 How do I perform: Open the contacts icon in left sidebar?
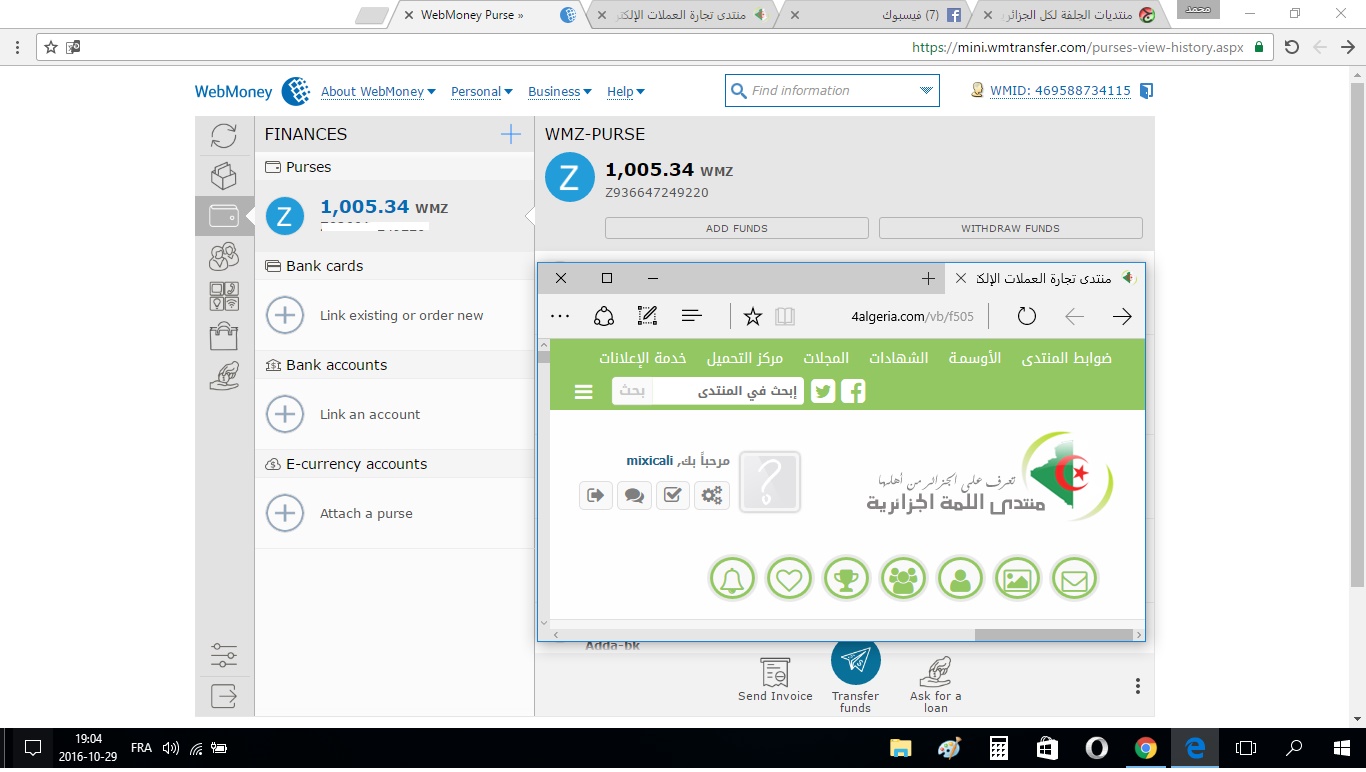pos(224,257)
